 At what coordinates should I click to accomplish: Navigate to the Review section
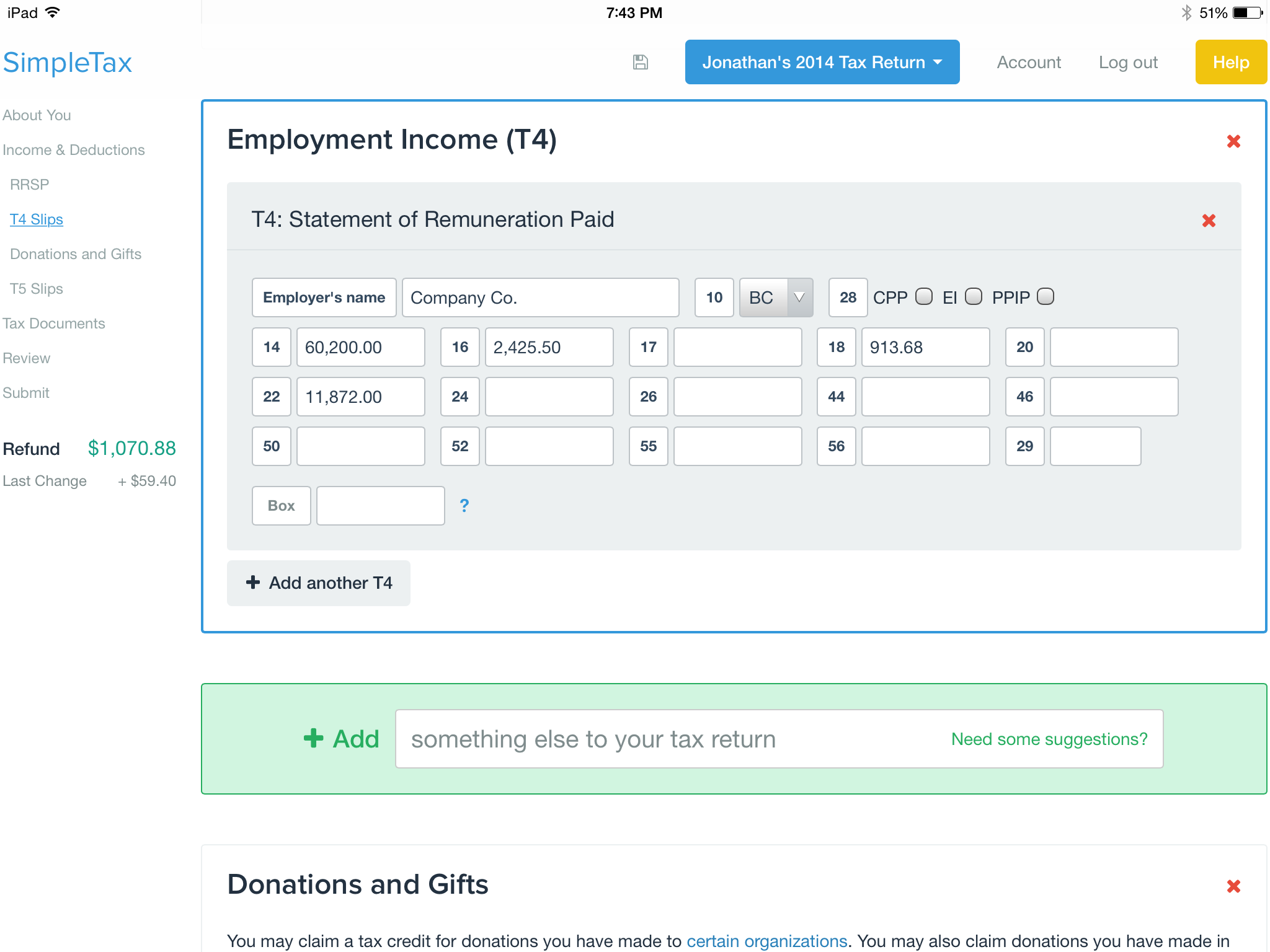[27, 358]
